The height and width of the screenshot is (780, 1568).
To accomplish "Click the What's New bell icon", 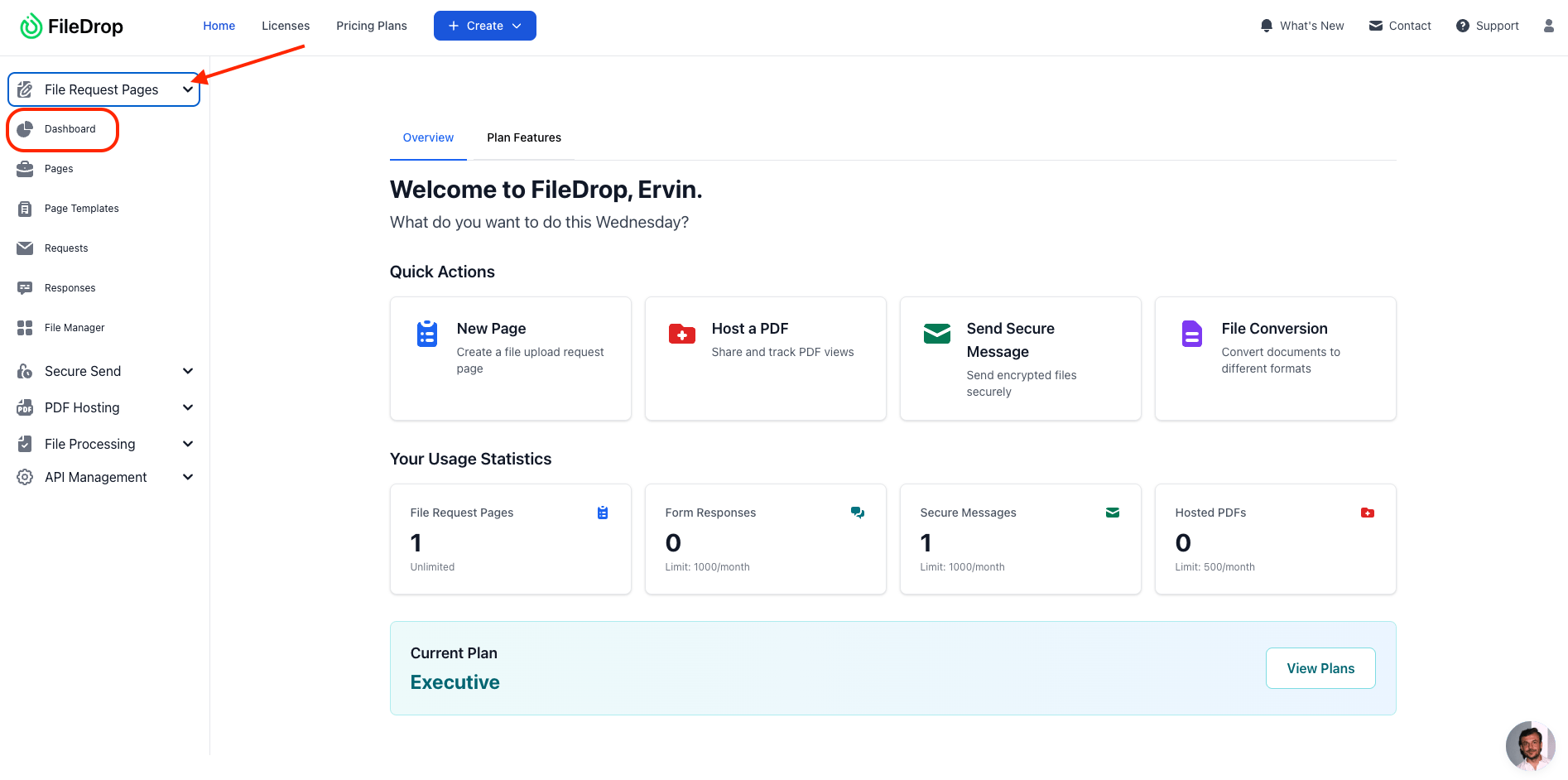I will tap(1266, 26).
